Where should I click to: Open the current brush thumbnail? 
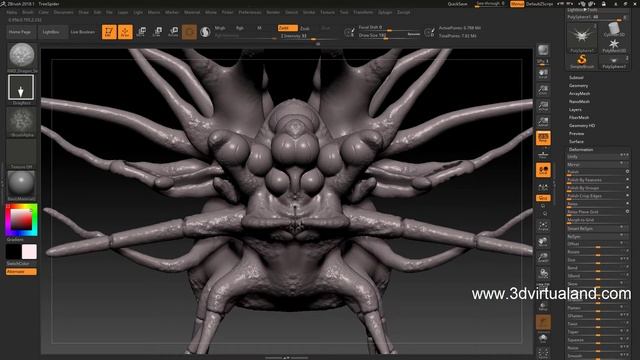pos(21,55)
